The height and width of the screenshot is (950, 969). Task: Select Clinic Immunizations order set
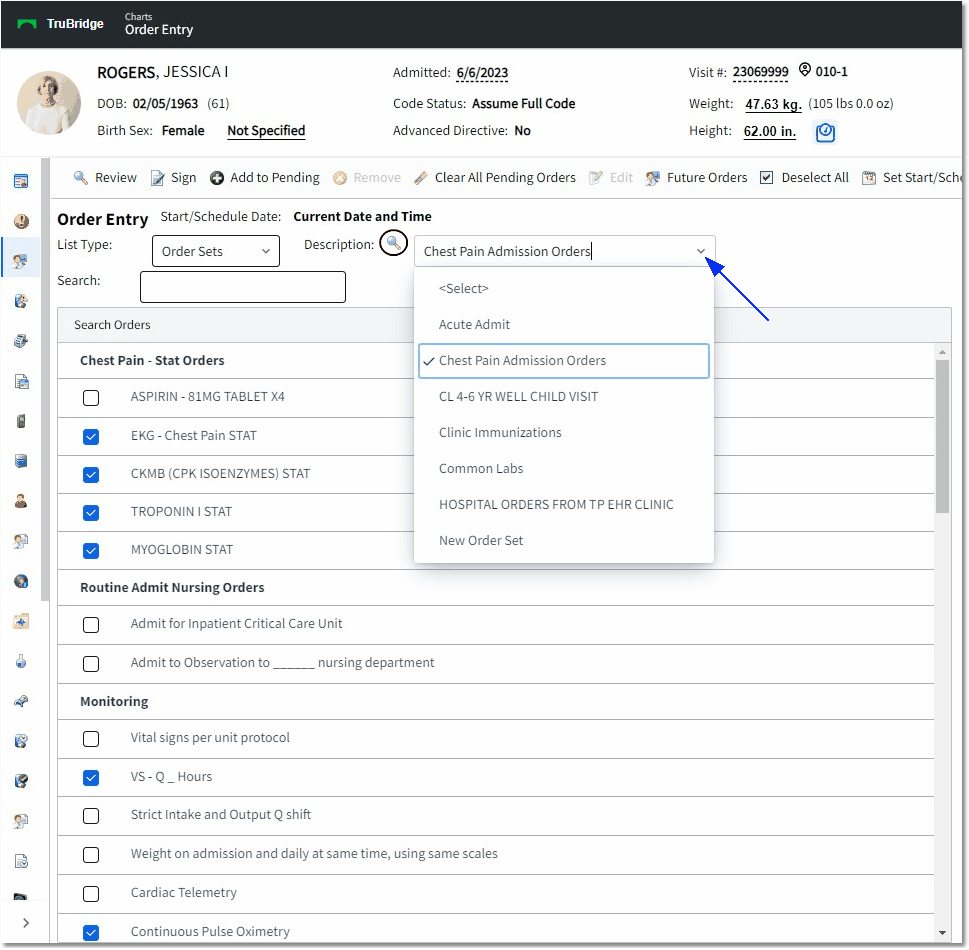(x=564, y=433)
